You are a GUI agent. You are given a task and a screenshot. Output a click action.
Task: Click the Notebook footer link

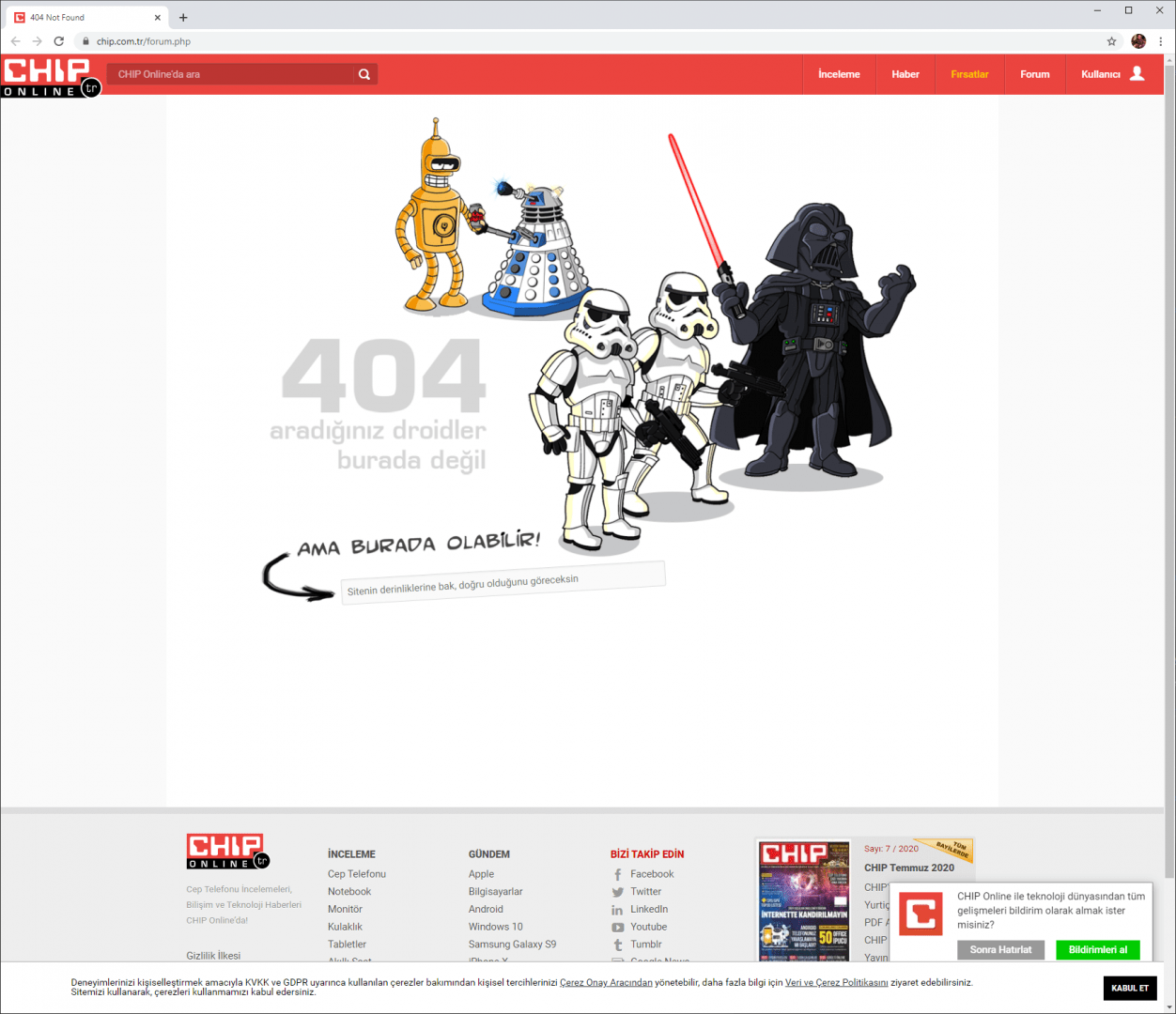[349, 892]
